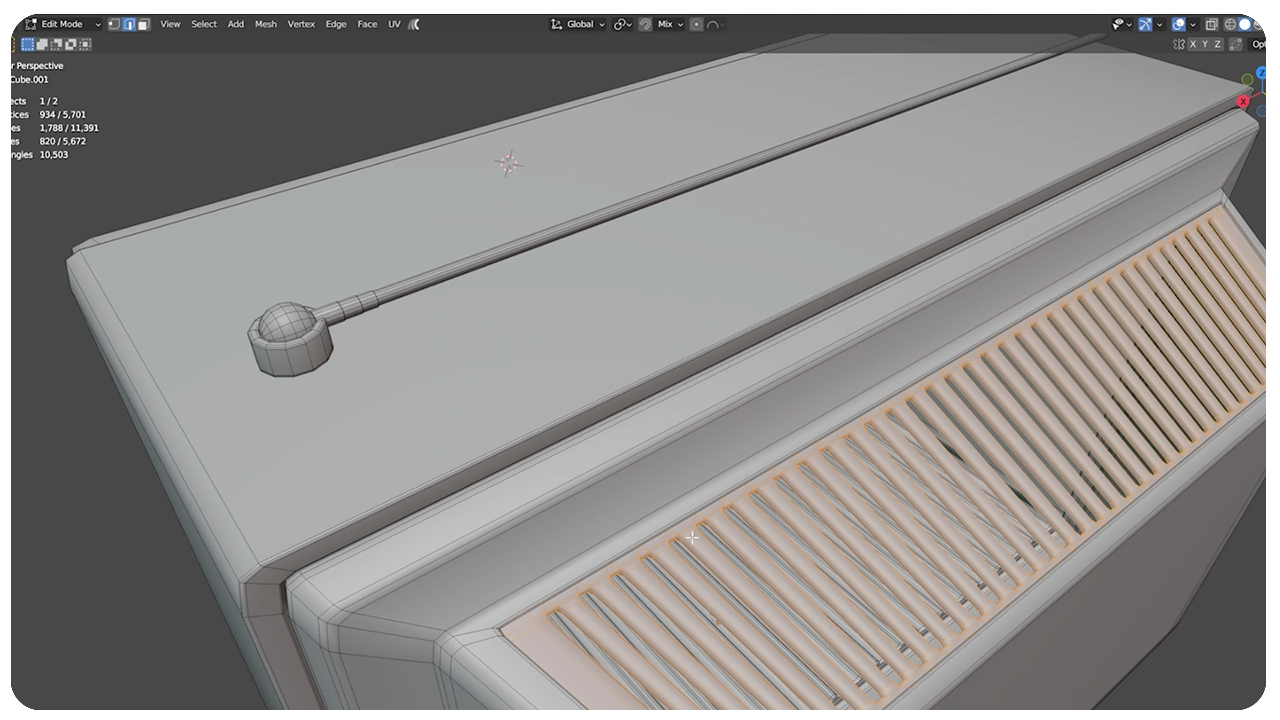Viewport: 1280px width, 720px height.
Task: Click the vertex count 934 / 5,701
Action: click(x=62, y=115)
